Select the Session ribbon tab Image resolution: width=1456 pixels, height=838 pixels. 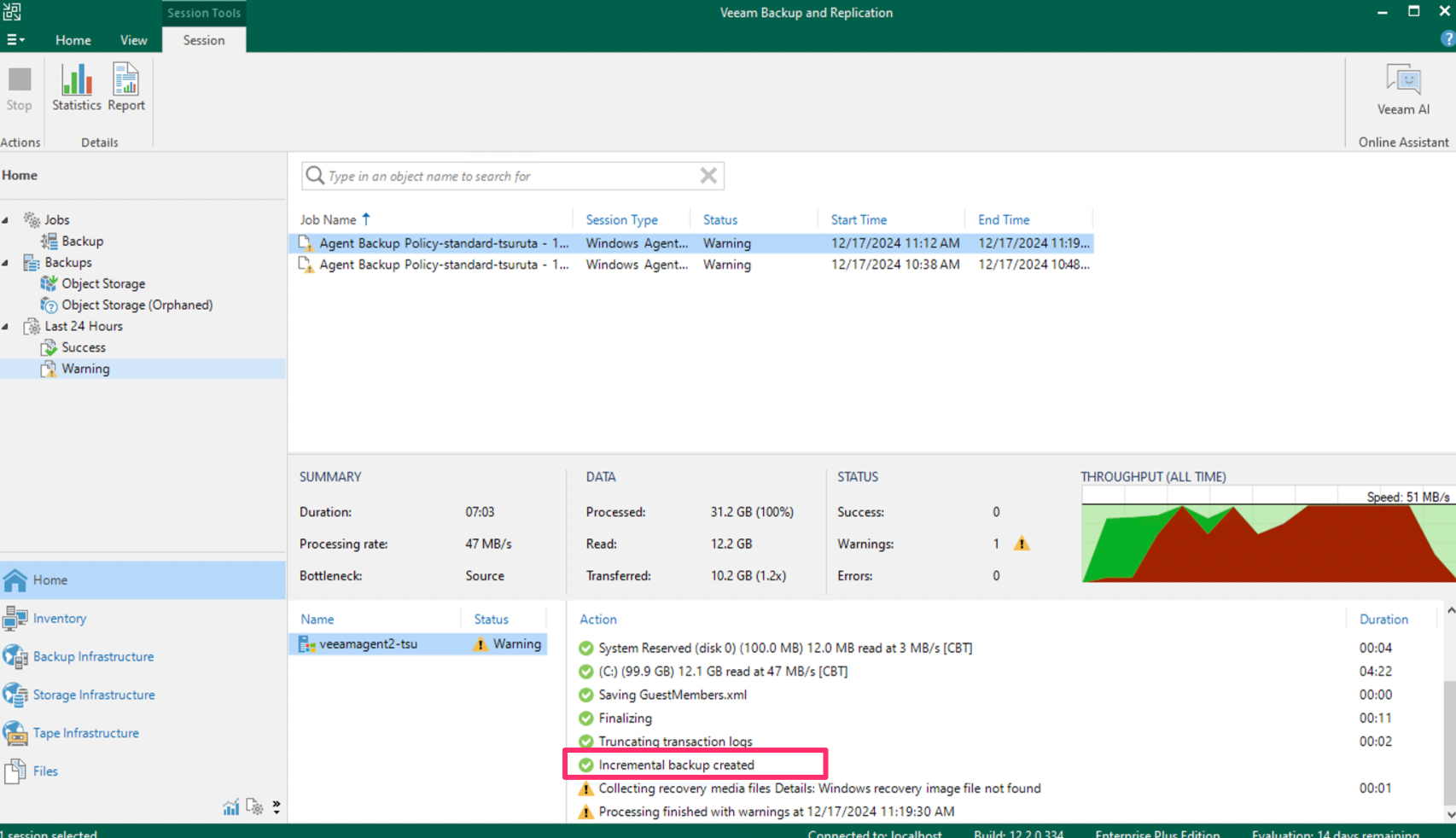[x=204, y=40]
